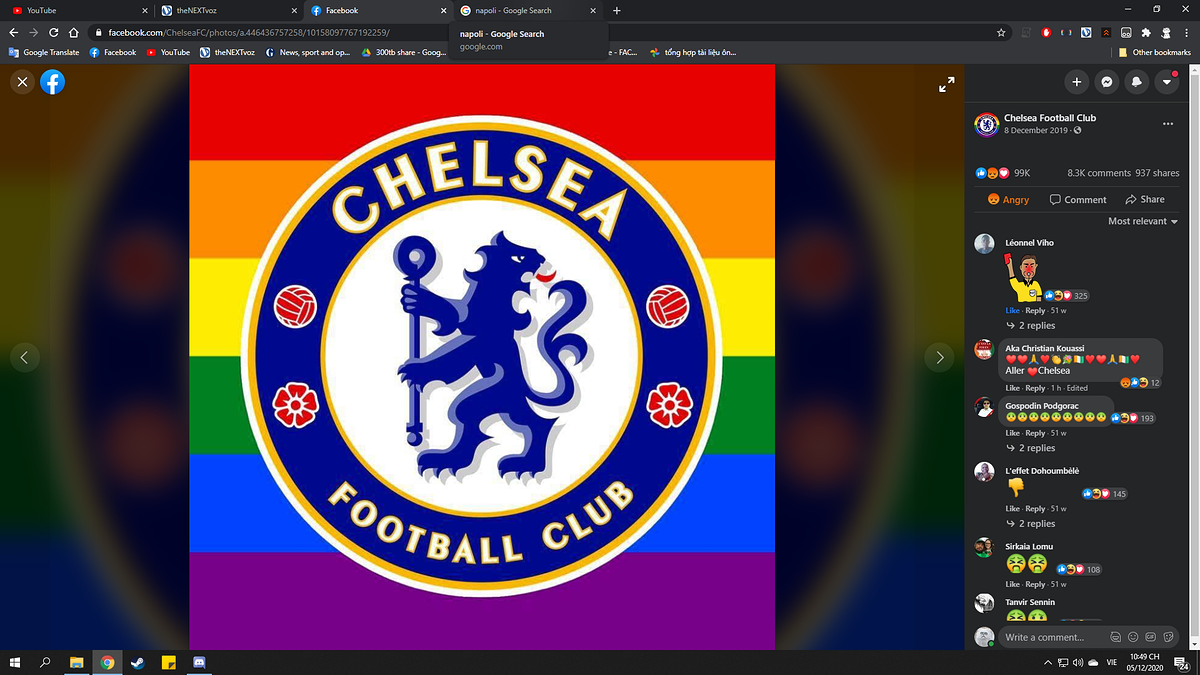The height and width of the screenshot is (675, 1200).
Task: Open the volume control in tray
Action: (x=1078, y=662)
